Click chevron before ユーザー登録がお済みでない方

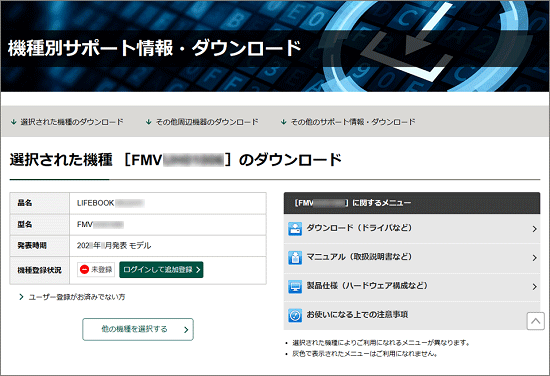click(21, 297)
